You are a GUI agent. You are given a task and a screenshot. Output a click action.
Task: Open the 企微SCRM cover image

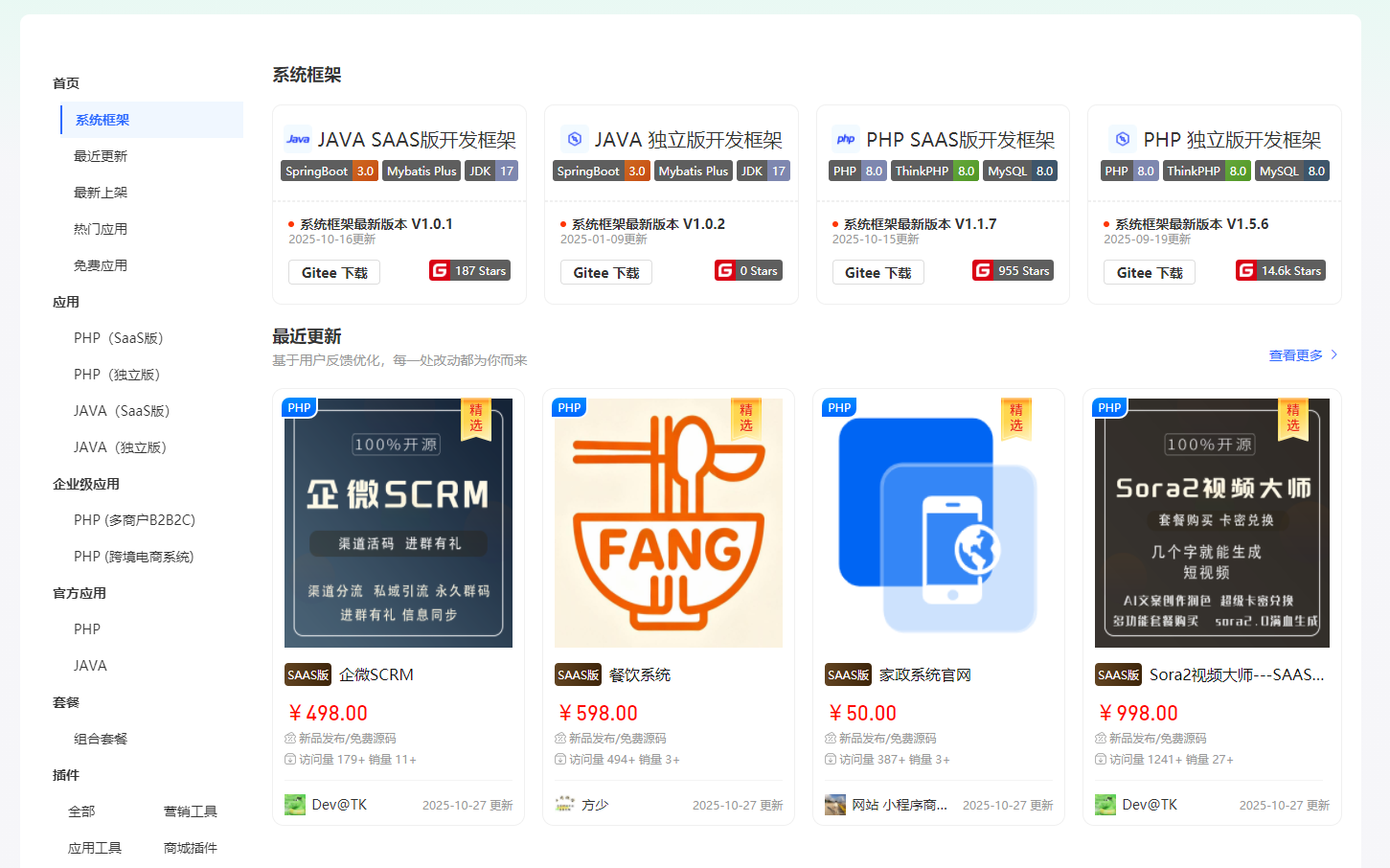[x=399, y=523]
